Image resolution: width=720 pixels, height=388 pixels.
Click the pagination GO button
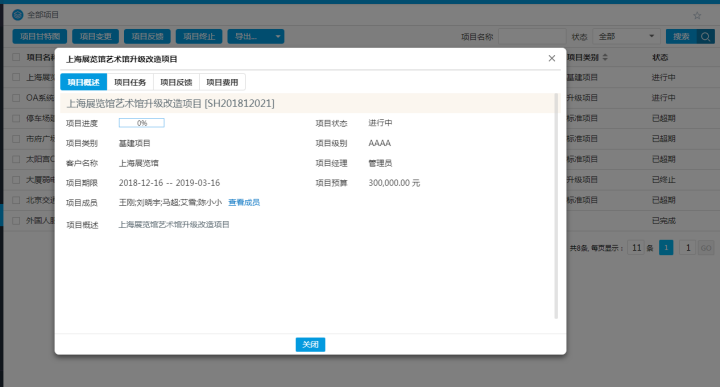(706, 248)
